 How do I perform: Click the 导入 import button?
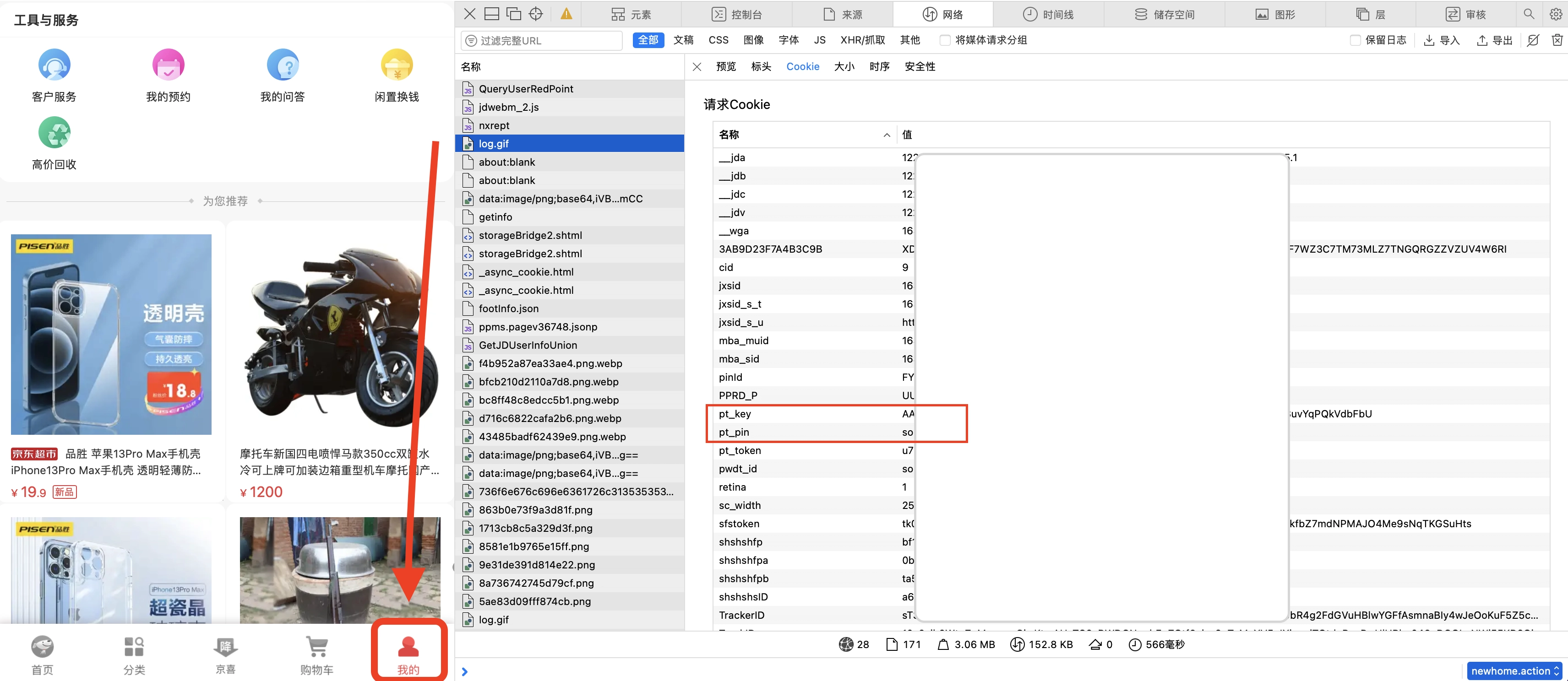[1442, 40]
